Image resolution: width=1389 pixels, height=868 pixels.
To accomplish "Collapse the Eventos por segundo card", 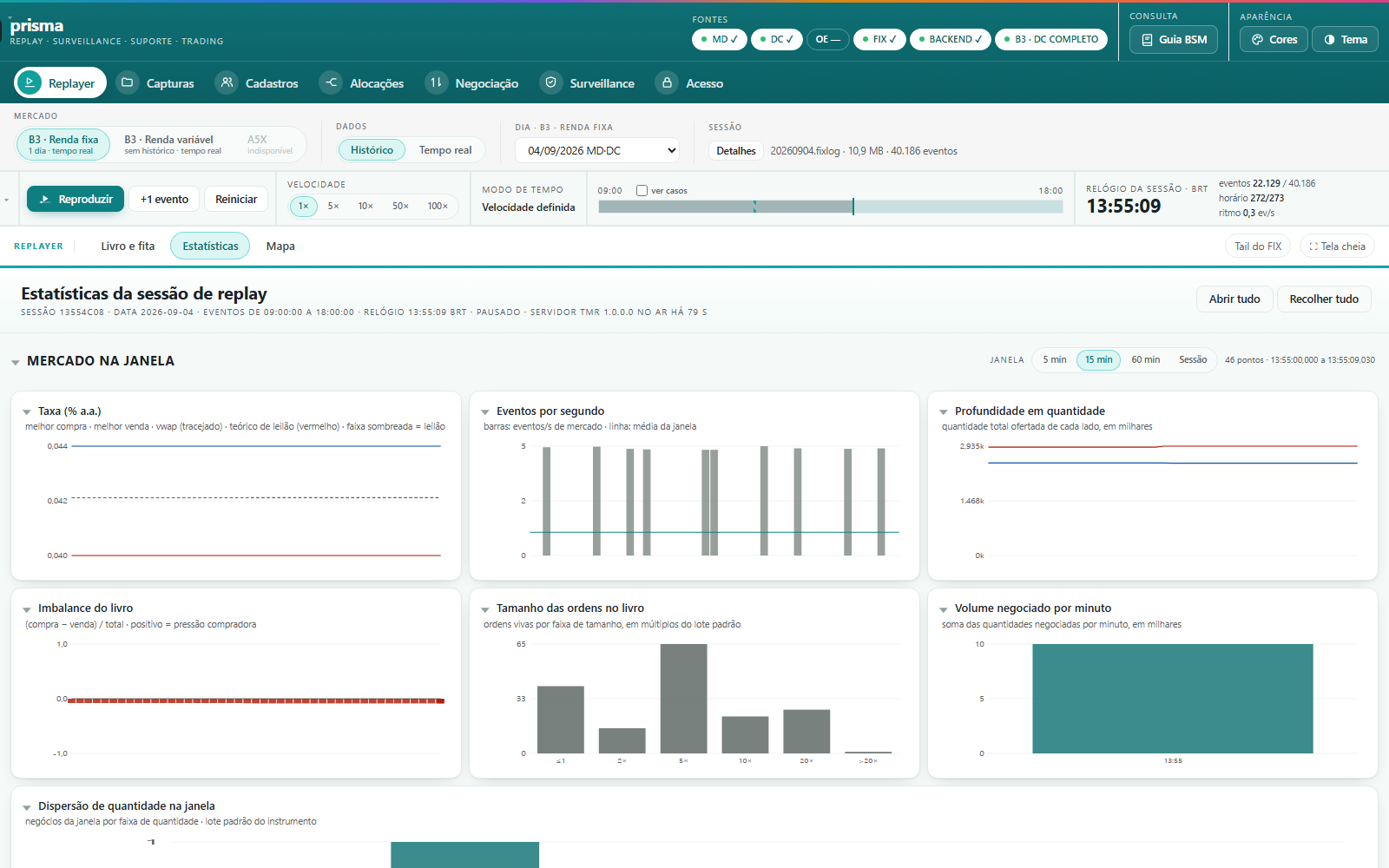I will [485, 412].
